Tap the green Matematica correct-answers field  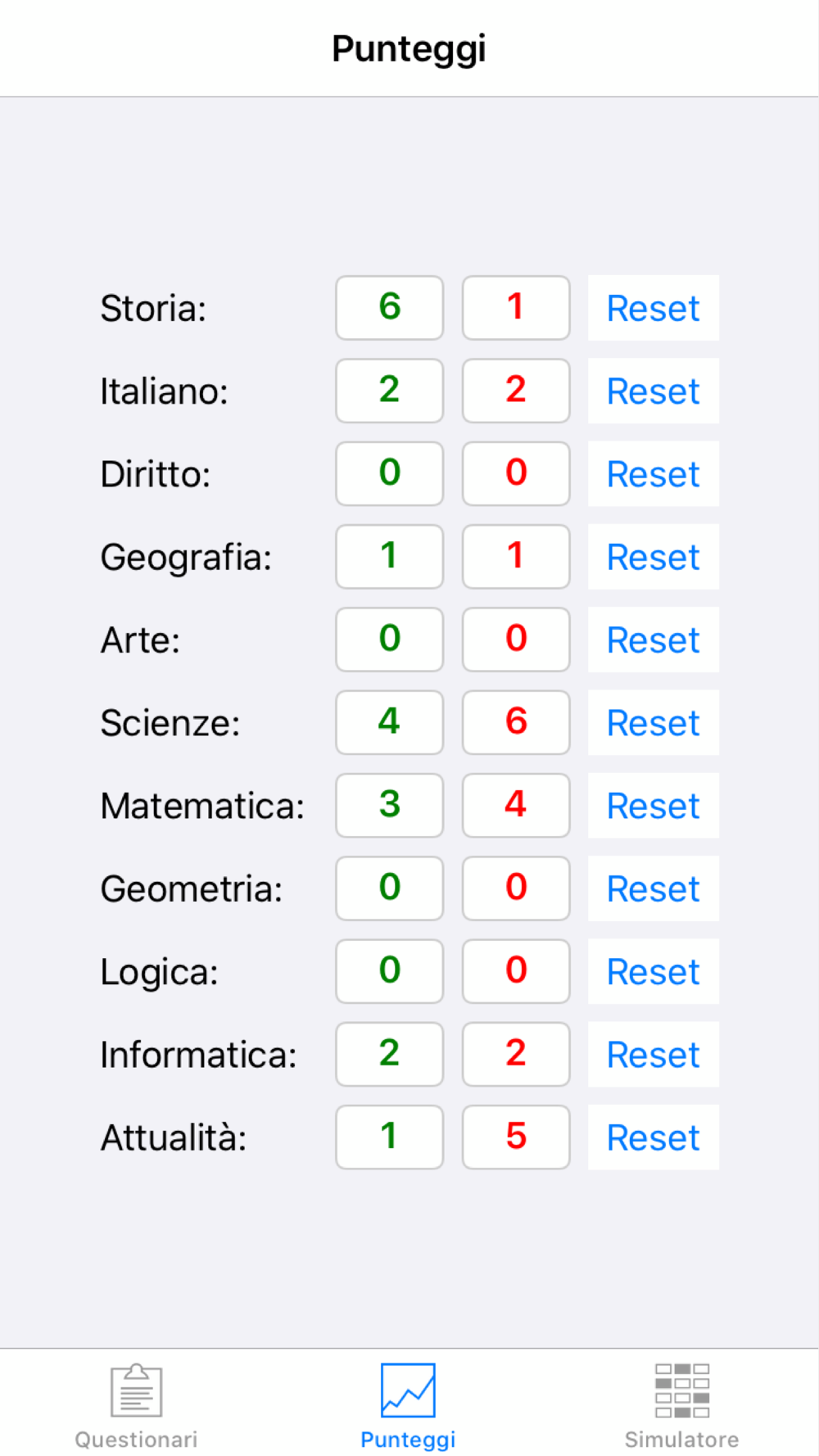[390, 806]
